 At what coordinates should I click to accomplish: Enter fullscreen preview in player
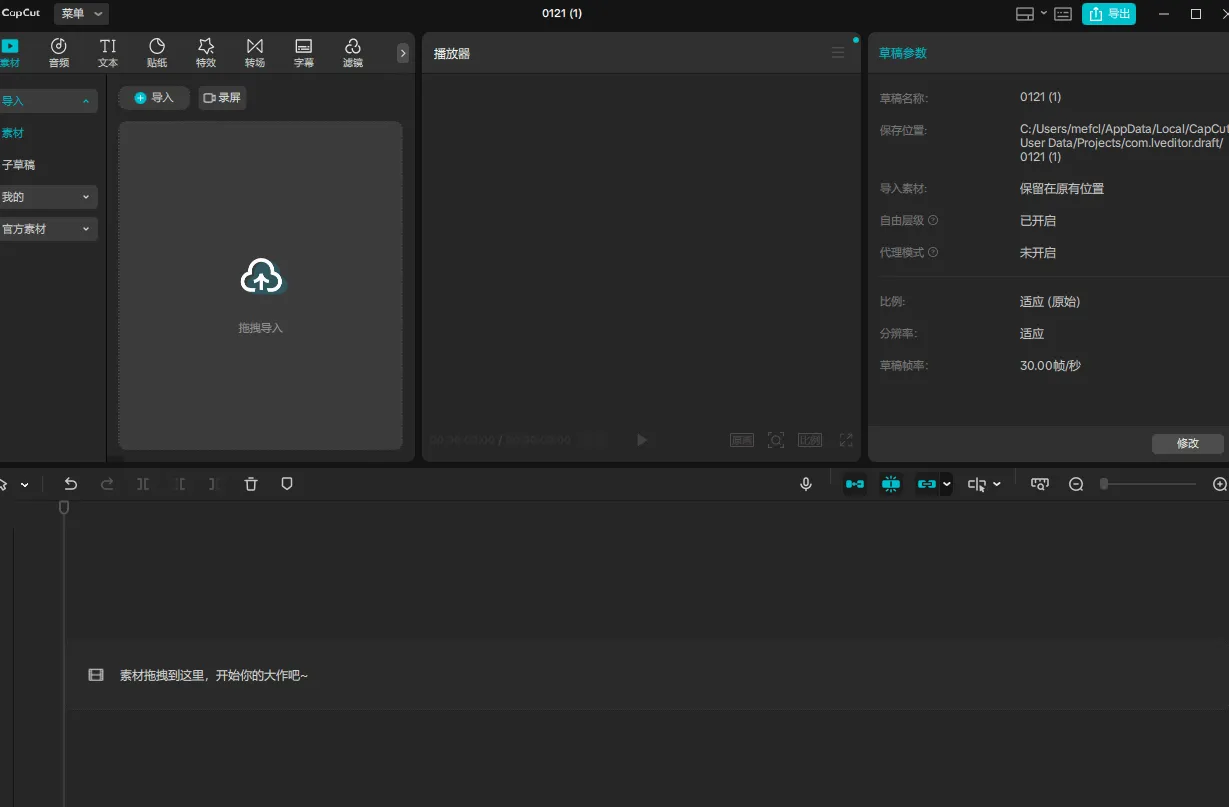pyautogui.click(x=846, y=440)
